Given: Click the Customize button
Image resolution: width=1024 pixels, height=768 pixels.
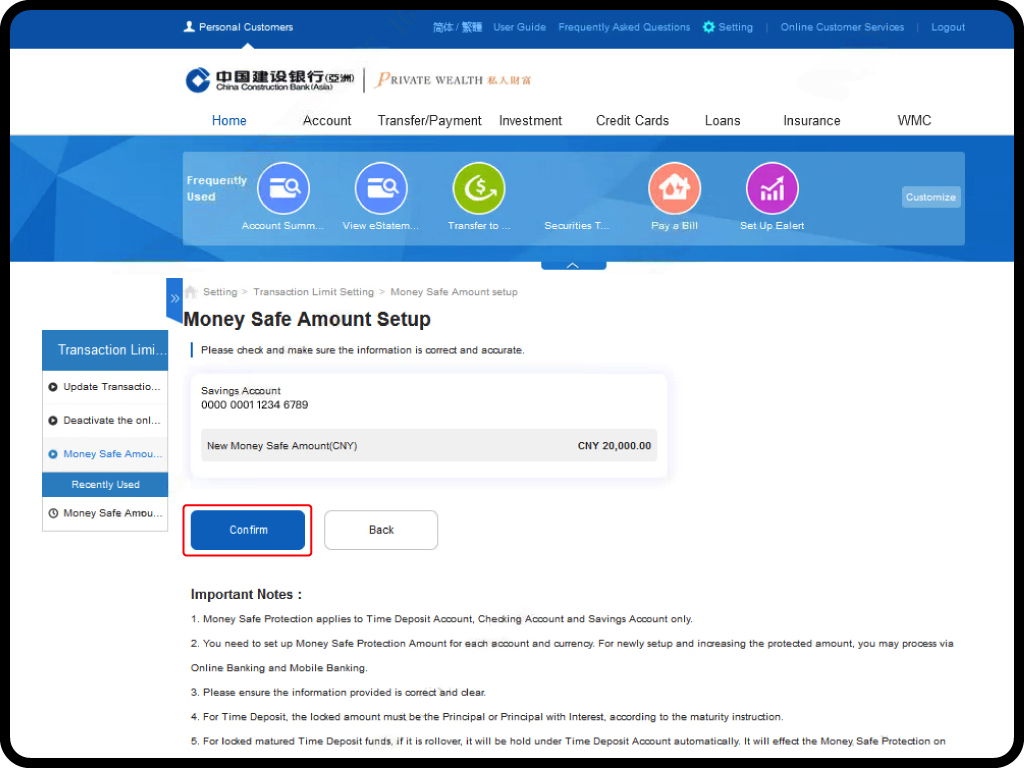Looking at the screenshot, I should [x=930, y=197].
